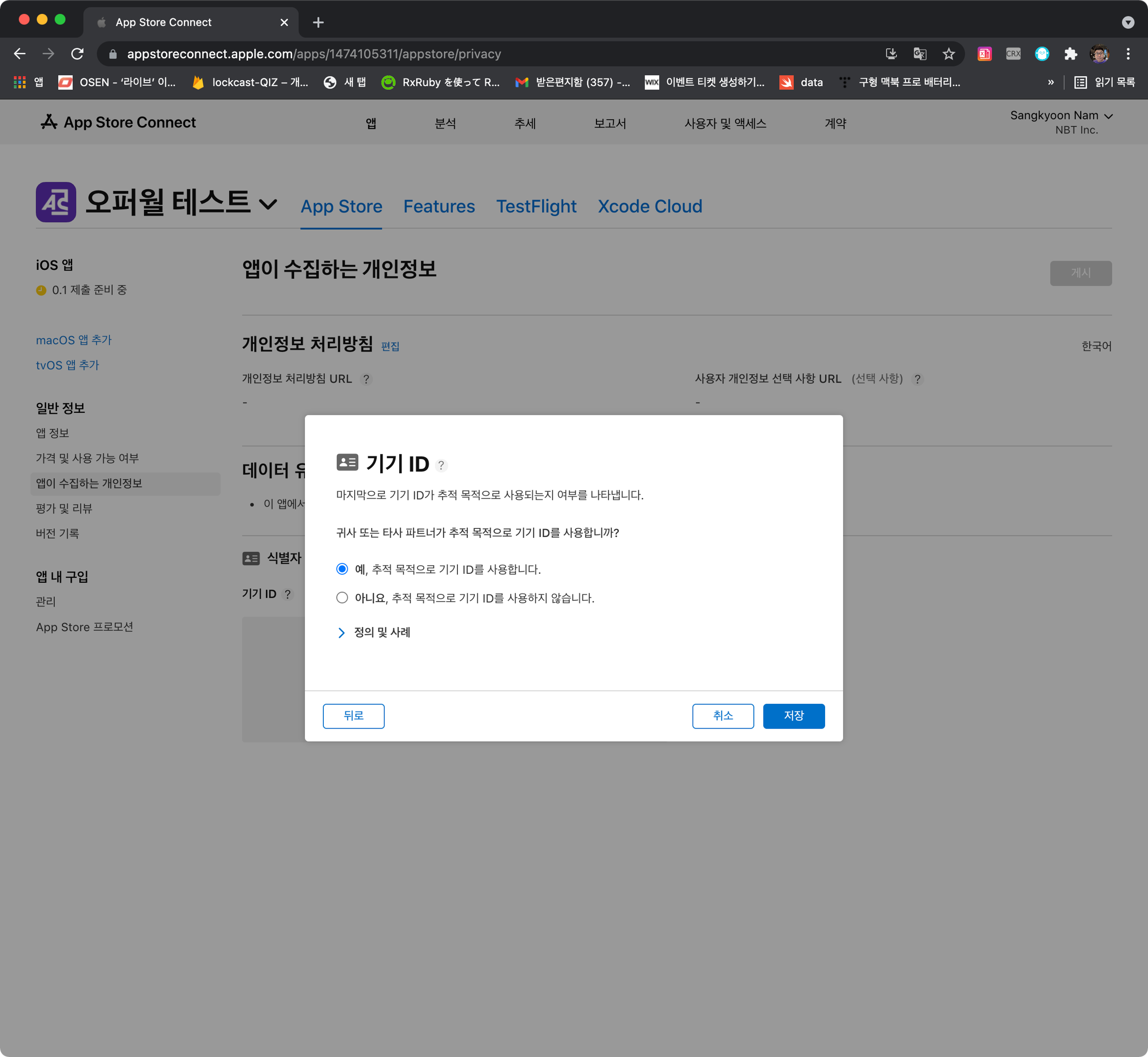
Task: Open the Chrome extensions puzzle icon
Action: coord(1070,54)
